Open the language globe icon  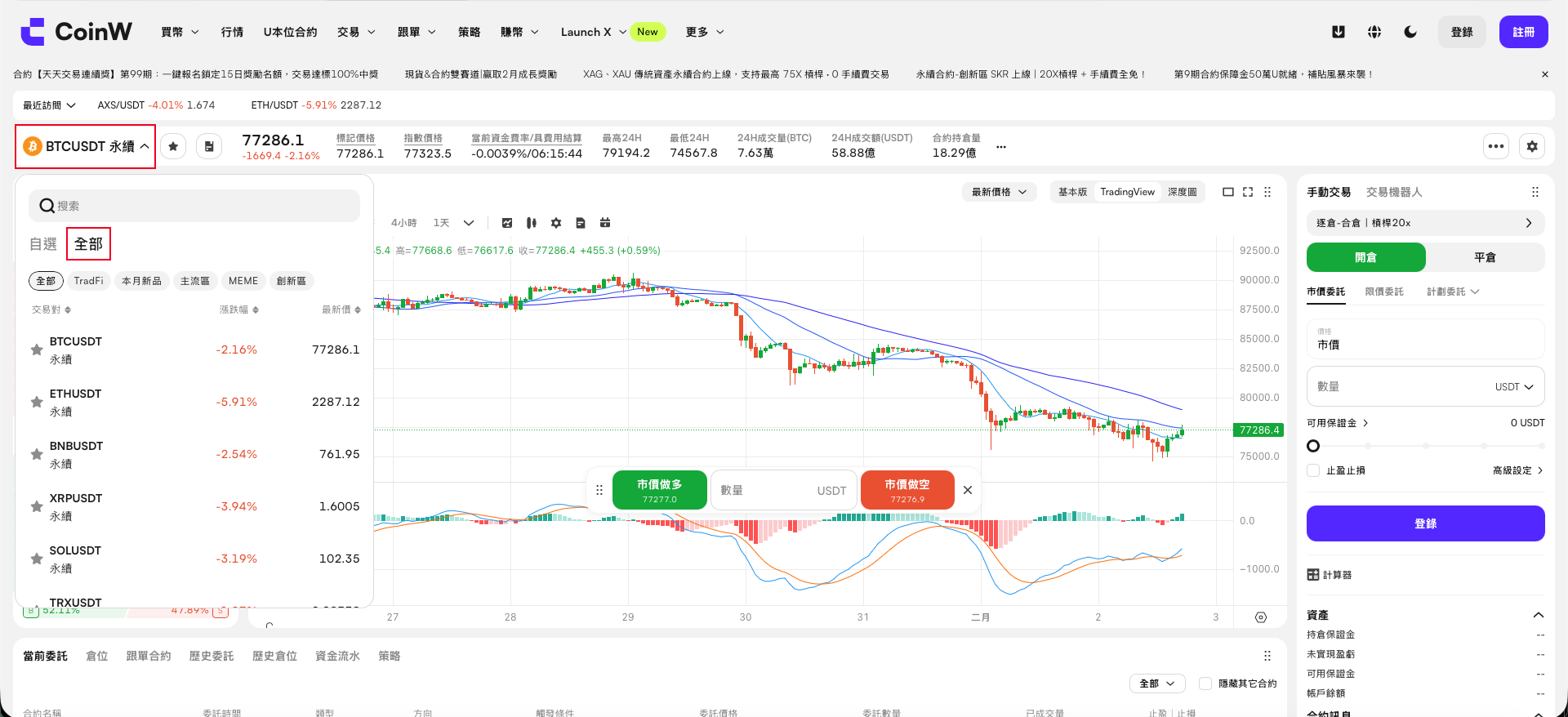click(1374, 32)
